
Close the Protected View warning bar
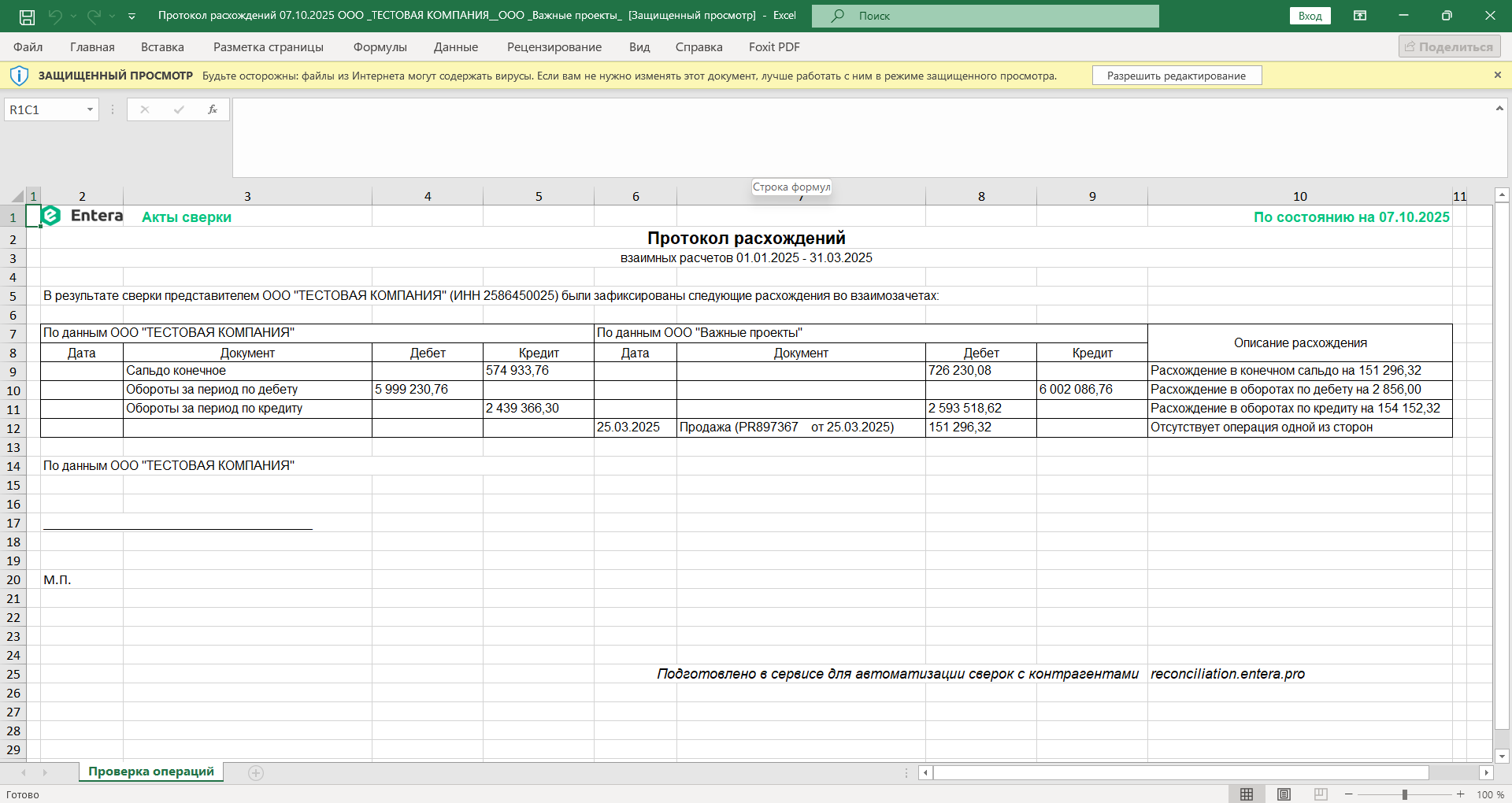click(x=1497, y=76)
